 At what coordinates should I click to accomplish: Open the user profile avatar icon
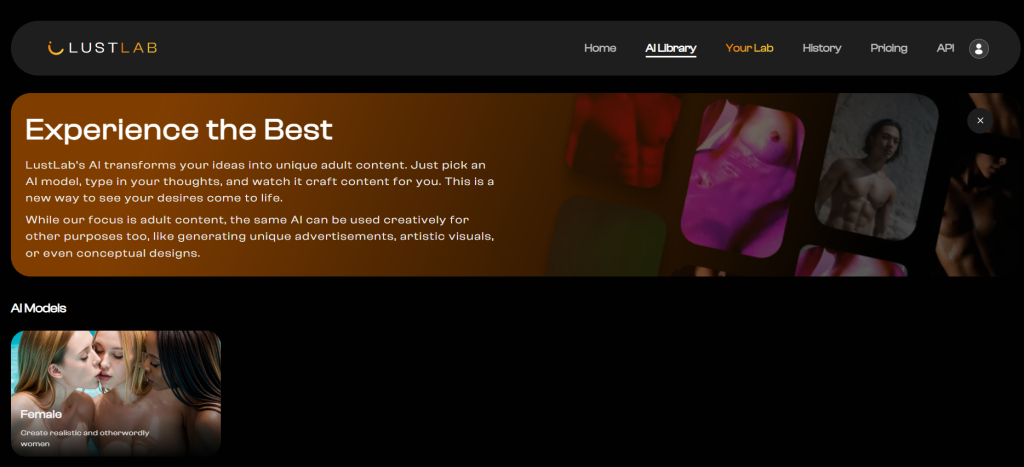(x=978, y=48)
